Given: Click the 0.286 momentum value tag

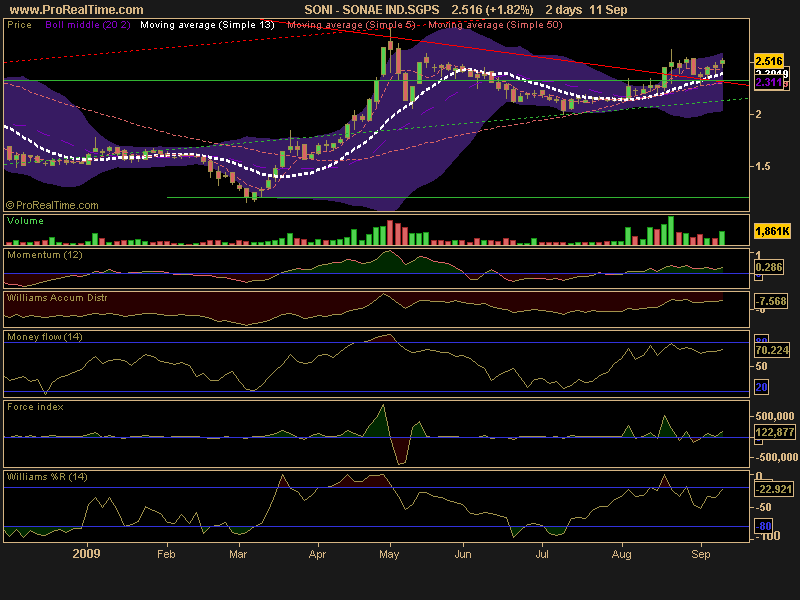Looking at the screenshot, I should [x=768, y=267].
